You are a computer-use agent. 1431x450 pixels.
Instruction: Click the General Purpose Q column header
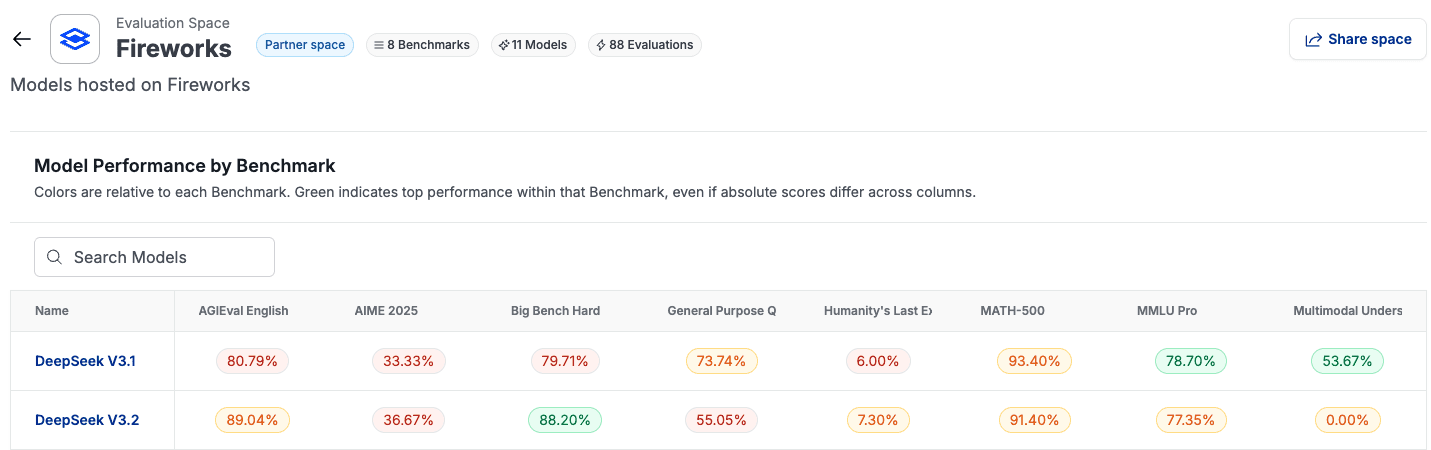722,311
